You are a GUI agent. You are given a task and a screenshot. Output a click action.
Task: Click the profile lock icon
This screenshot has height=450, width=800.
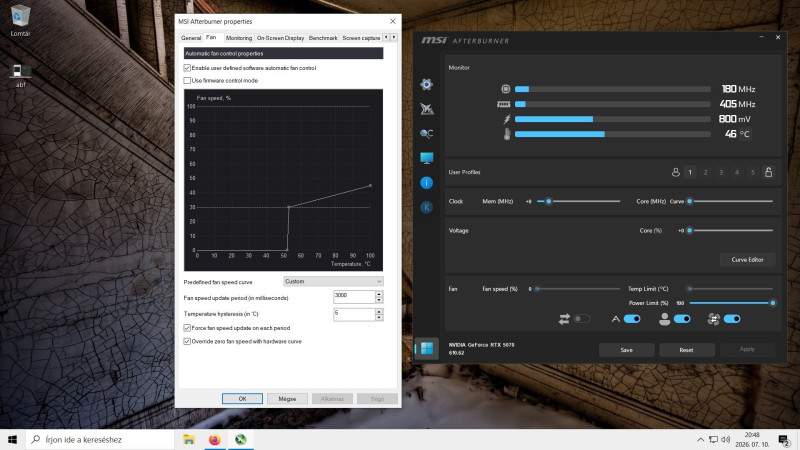click(x=768, y=172)
